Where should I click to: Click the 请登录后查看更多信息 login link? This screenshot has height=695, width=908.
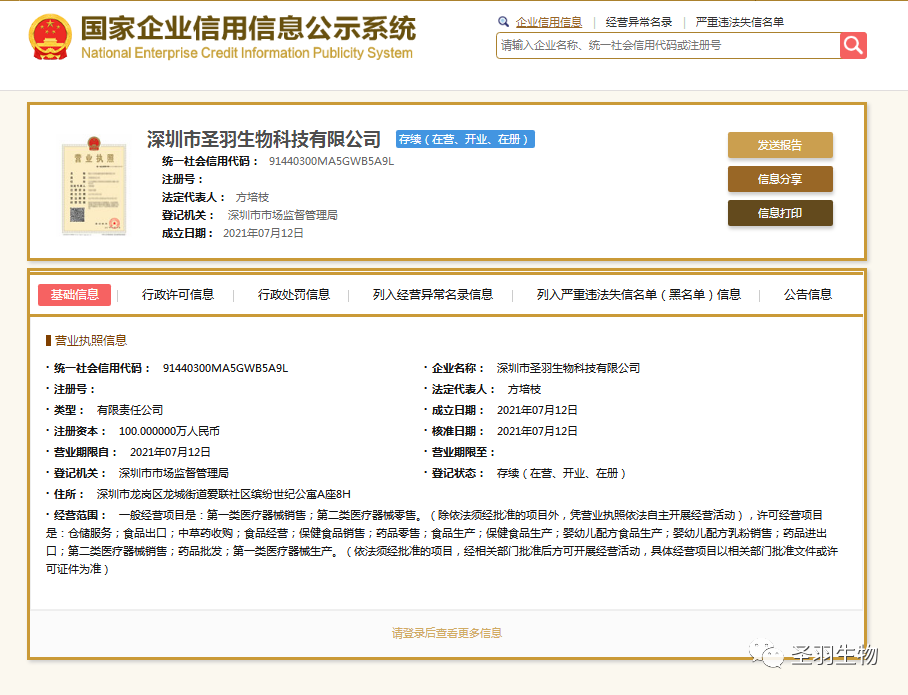click(446, 633)
